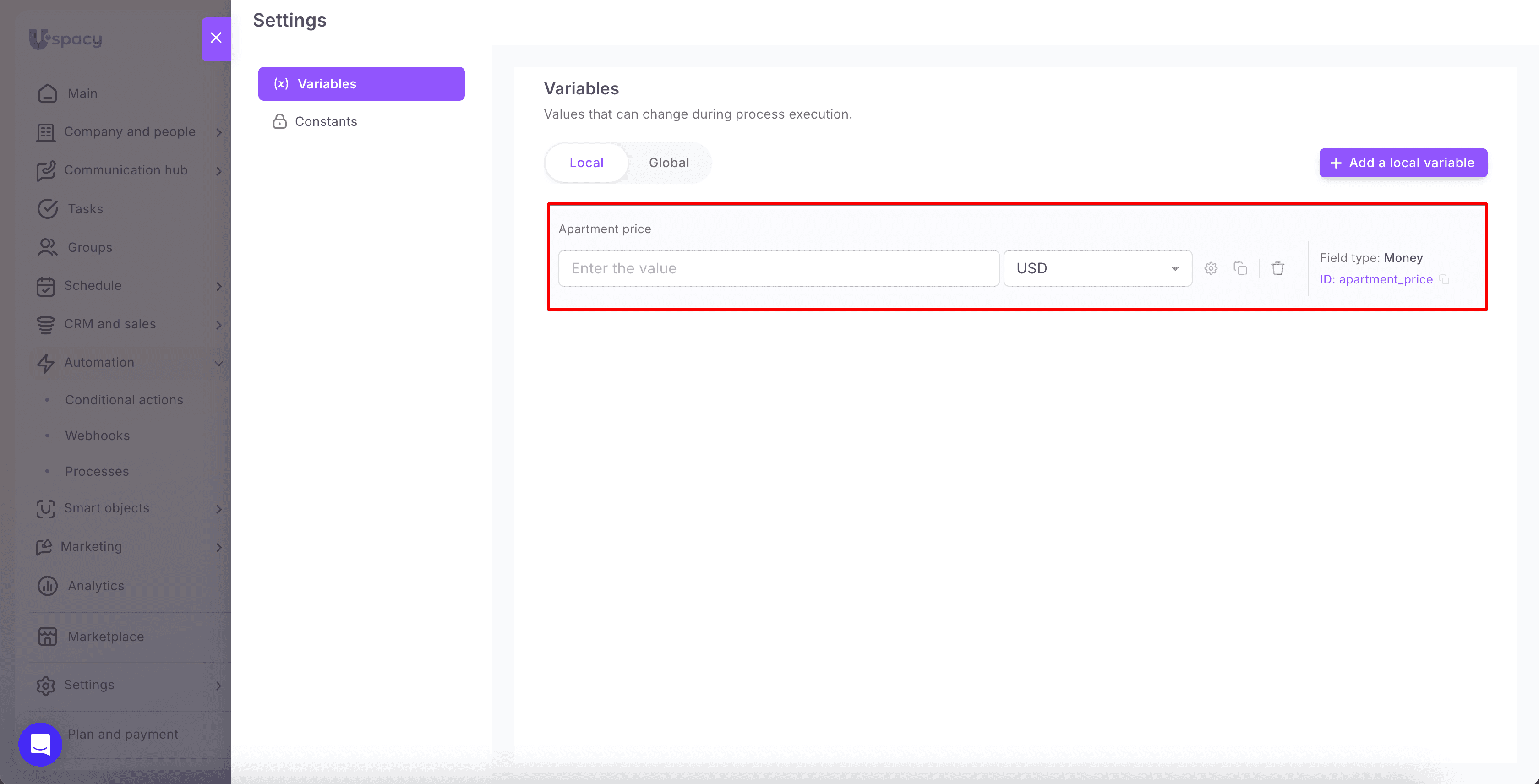Viewport: 1539px width, 784px height.
Task: Delete the Apartment price variable
Action: 1278,268
